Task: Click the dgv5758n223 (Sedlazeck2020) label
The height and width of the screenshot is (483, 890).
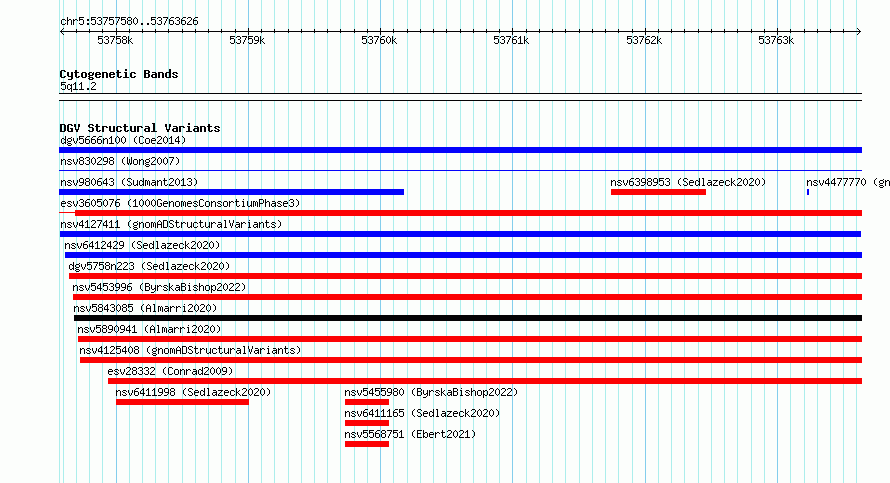Action: 149,266
